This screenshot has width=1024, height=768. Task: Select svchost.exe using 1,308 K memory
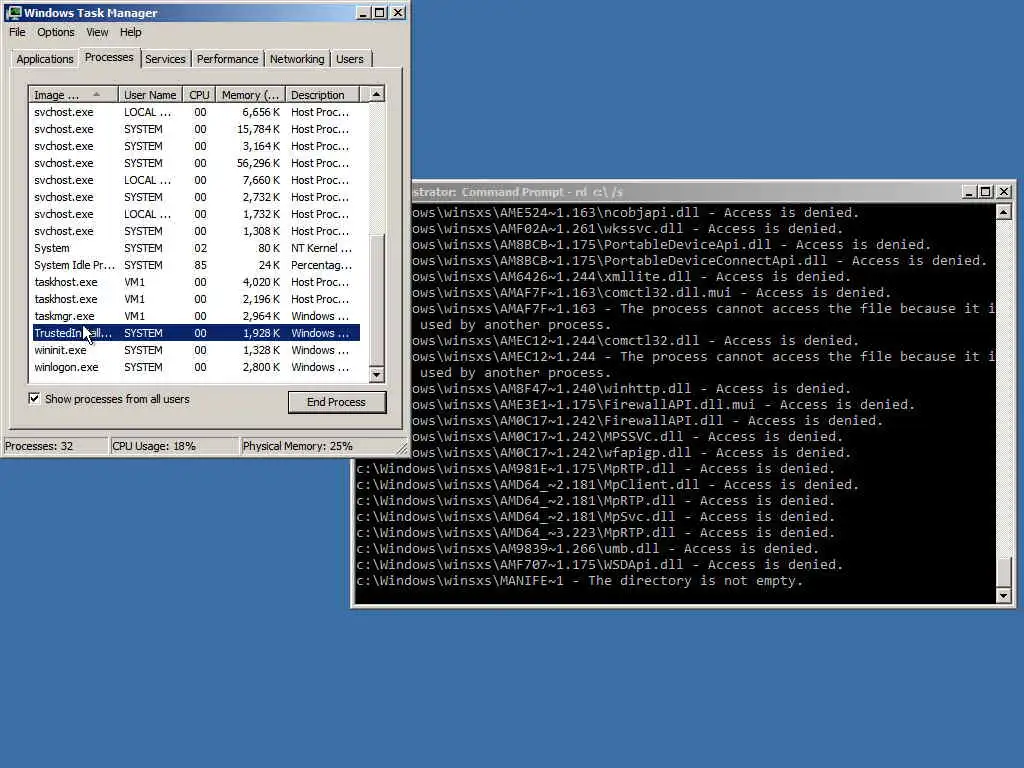[x=196, y=231]
